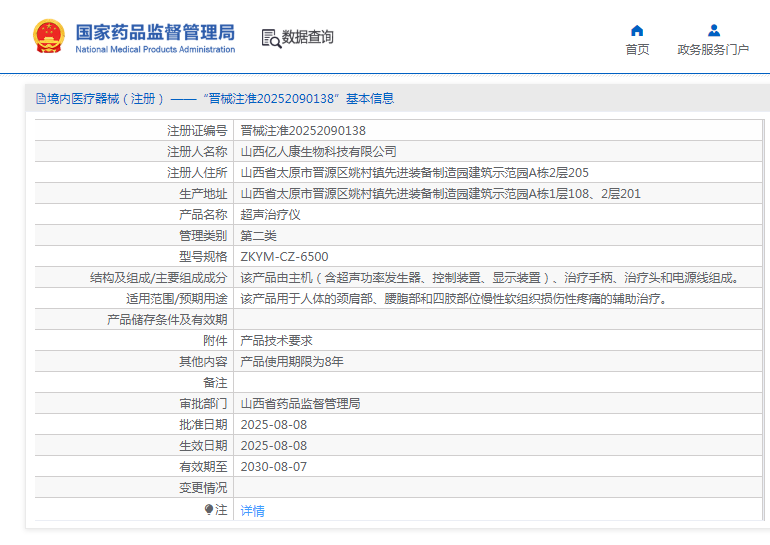
Task: Click registration number 晋械注准20252090138 in the table
Action: point(303,130)
